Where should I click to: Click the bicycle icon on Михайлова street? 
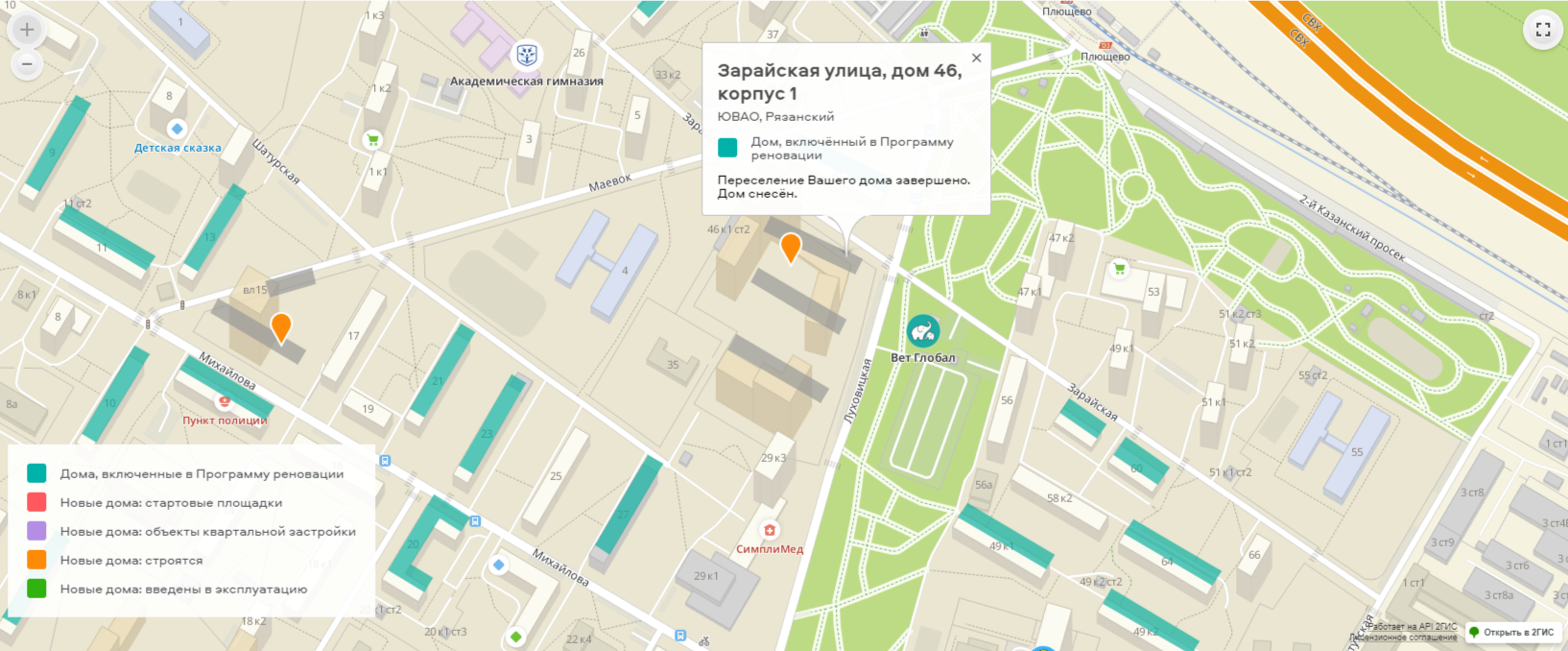[703, 641]
